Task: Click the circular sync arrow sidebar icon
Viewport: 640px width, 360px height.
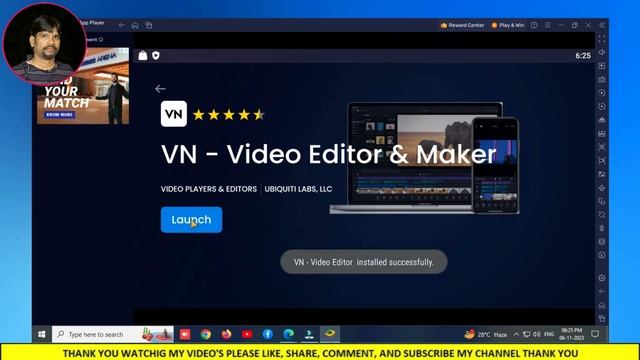Action: coord(602,107)
